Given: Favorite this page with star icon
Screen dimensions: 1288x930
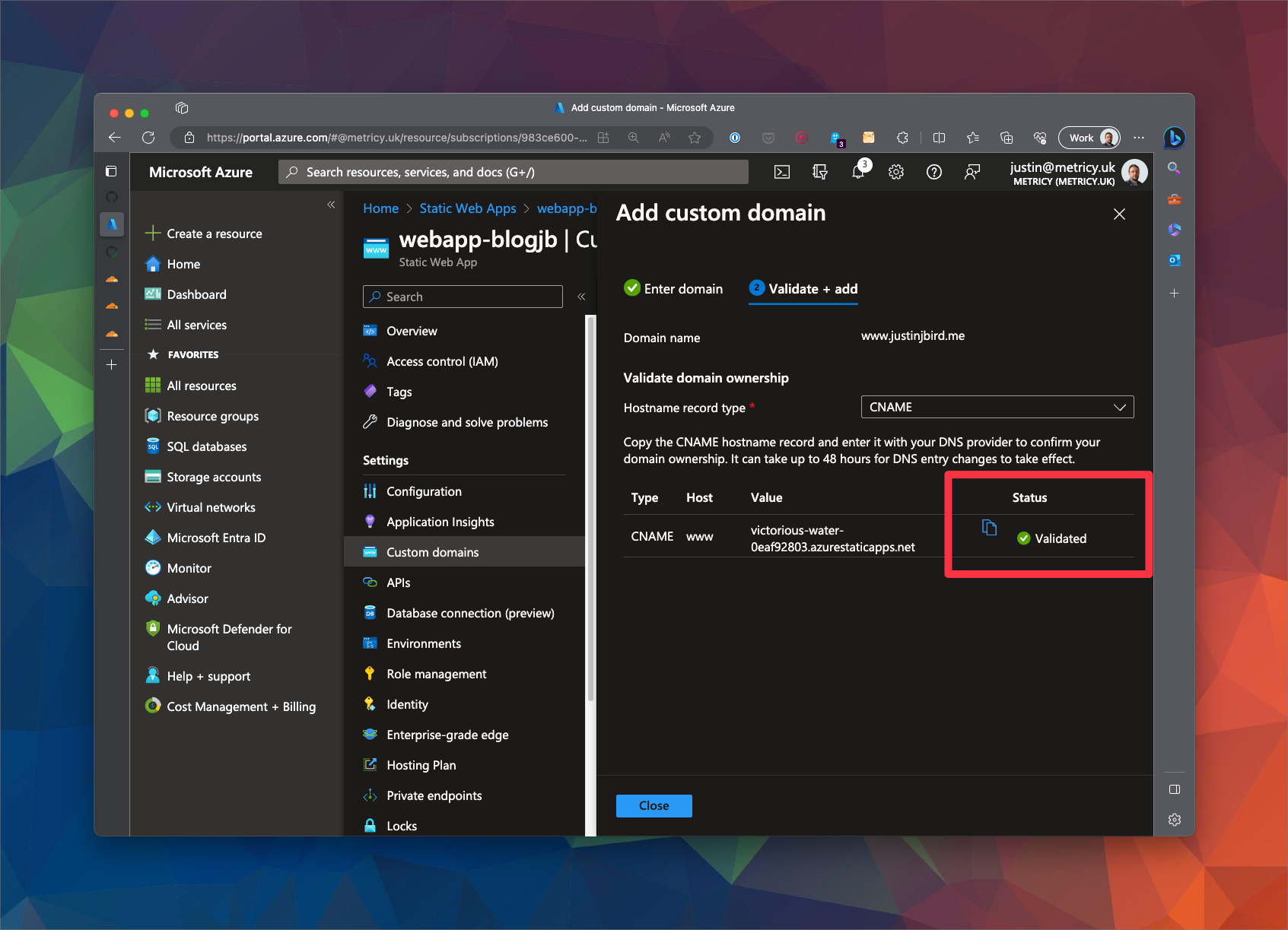Looking at the screenshot, I should pos(694,138).
